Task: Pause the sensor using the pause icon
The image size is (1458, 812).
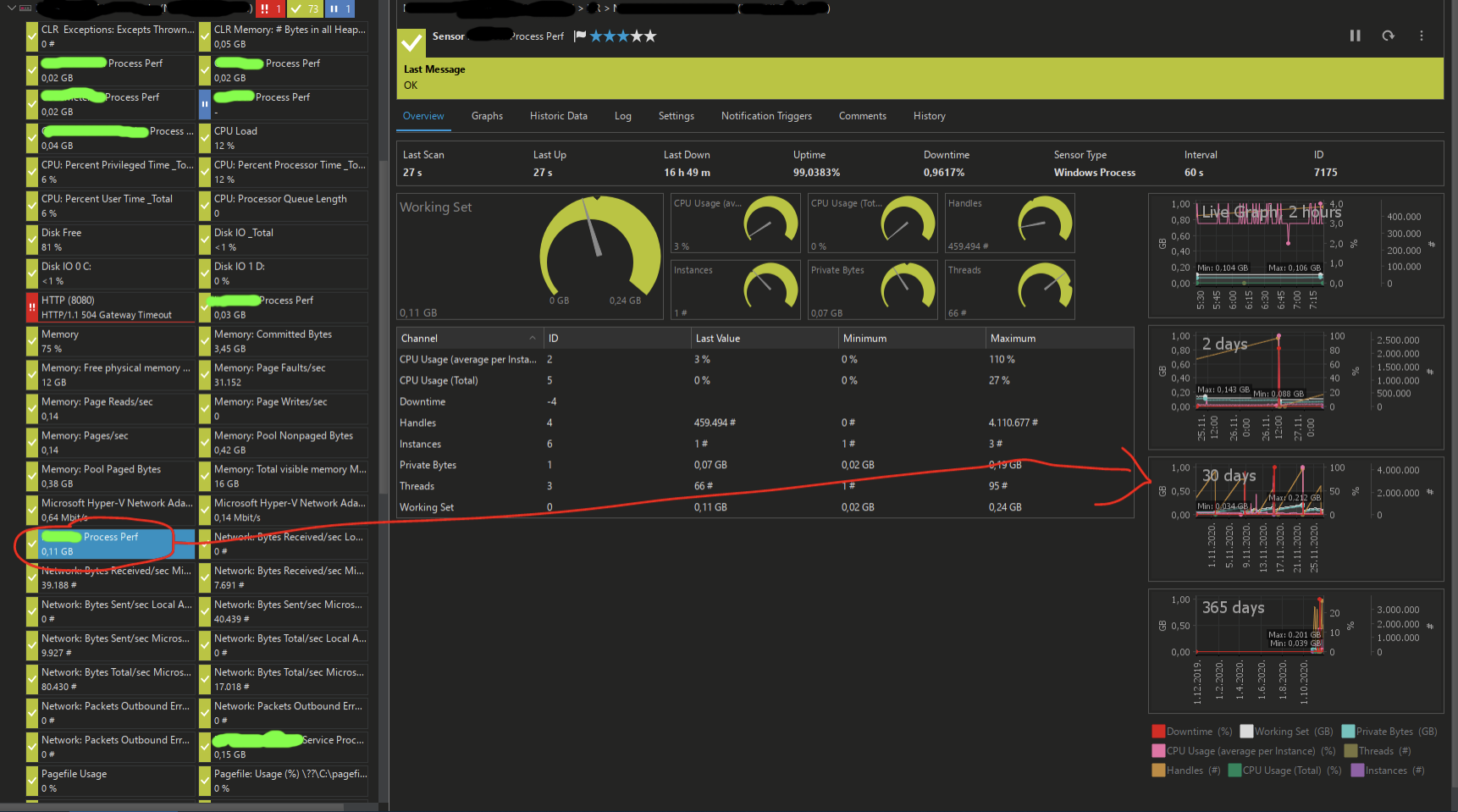Action: click(x=1355, y=36)
